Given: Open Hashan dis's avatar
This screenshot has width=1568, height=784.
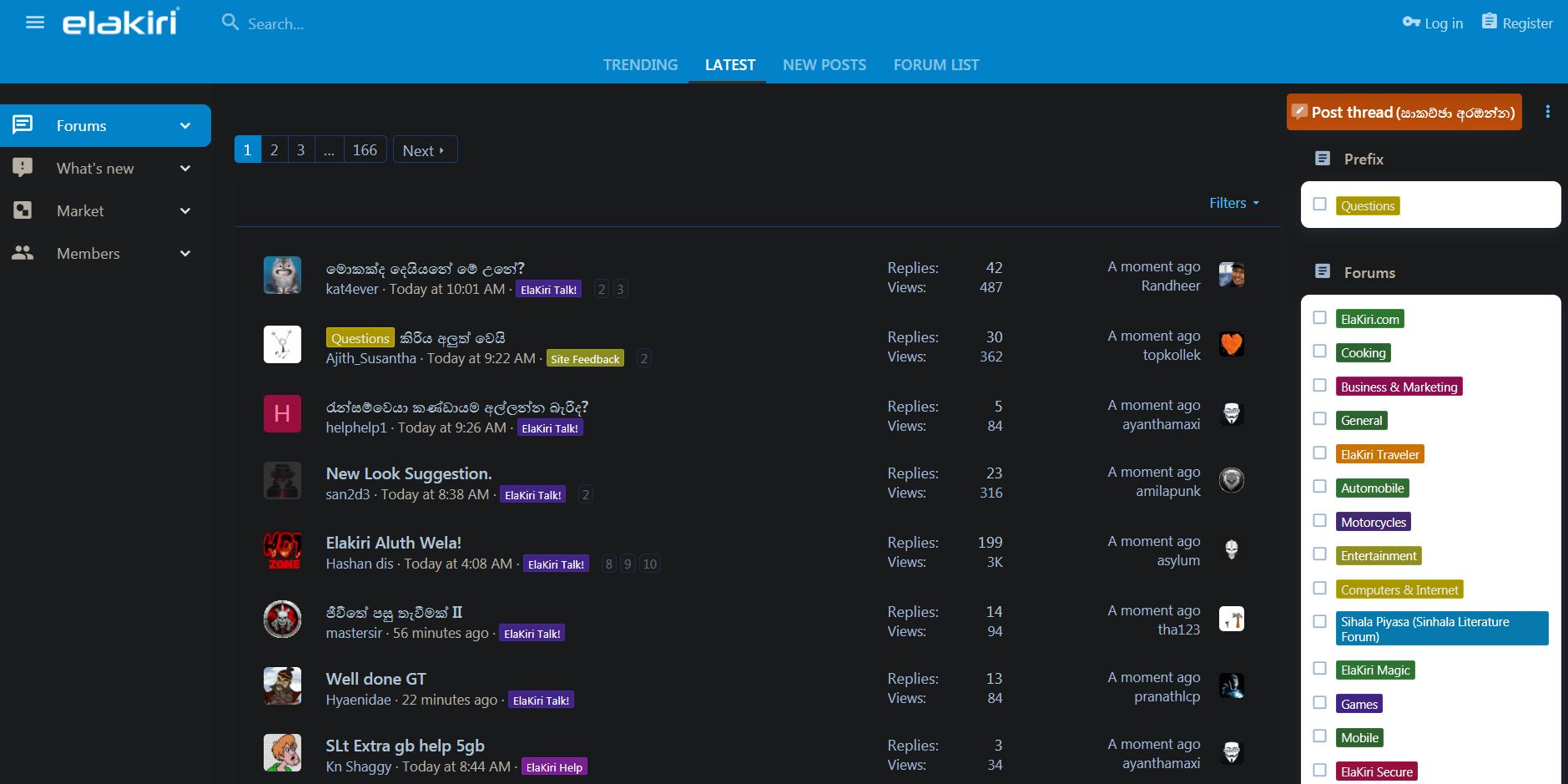Looking at the screenshot, I should tap(282, 550).
